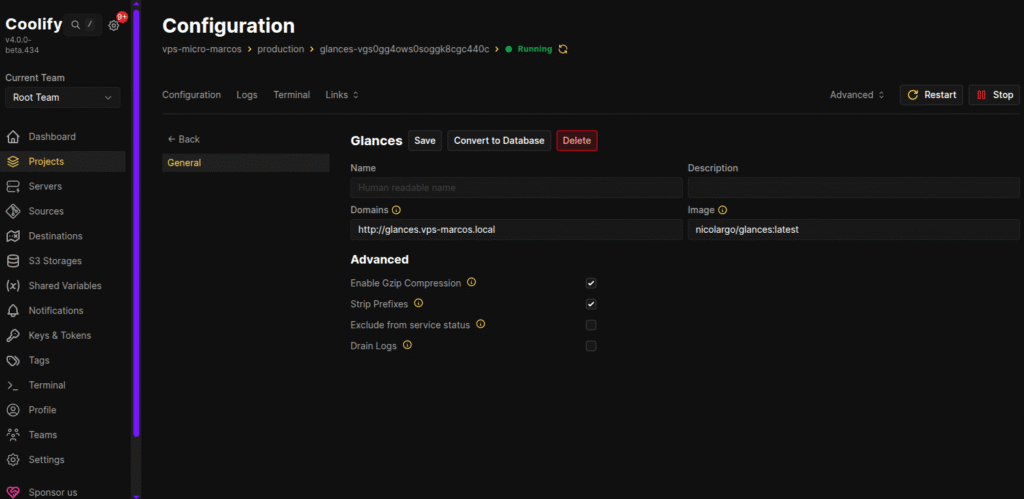Click the Notifications bell icon

(13, 311)
